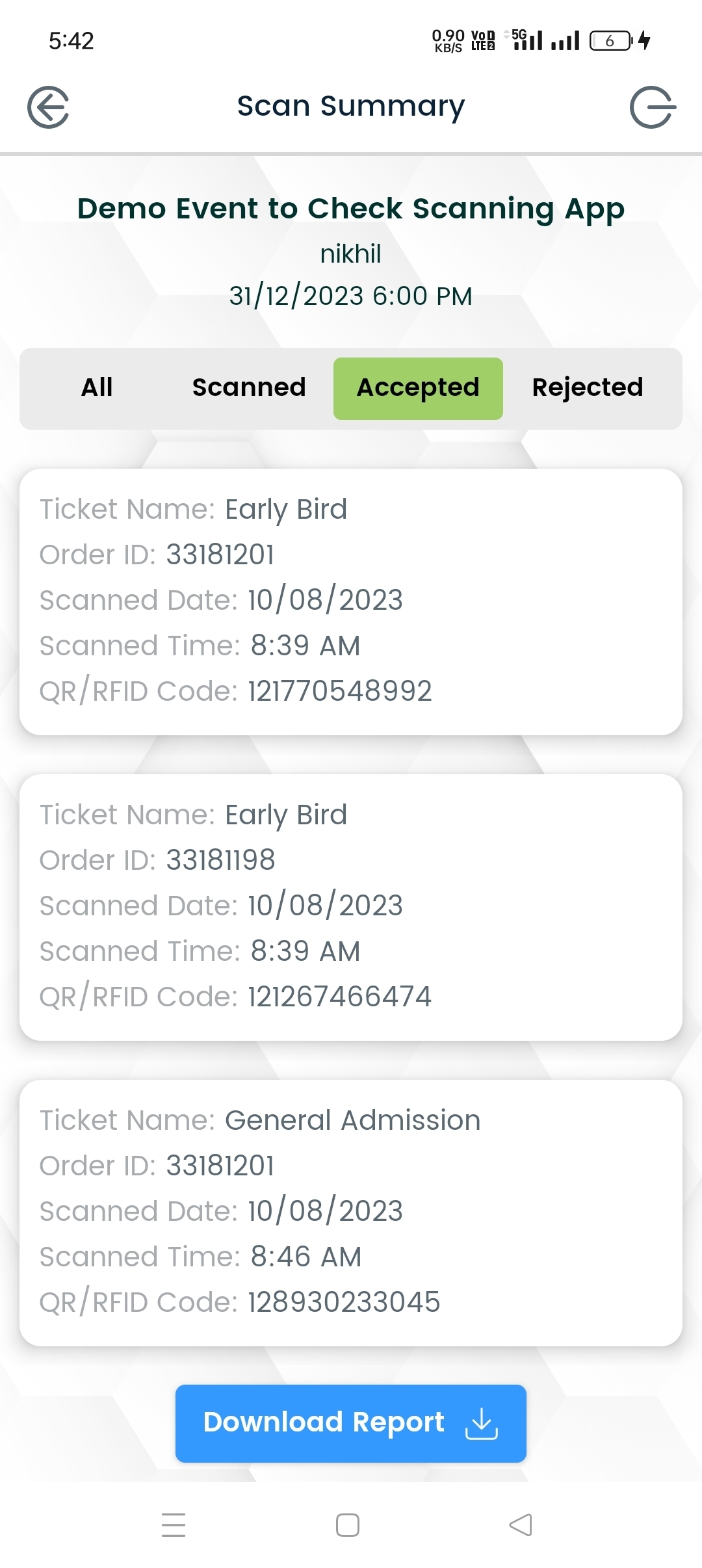Tap the event date 31/12/2023 text
702x1568 pixels.
click(x=350, y=296)
